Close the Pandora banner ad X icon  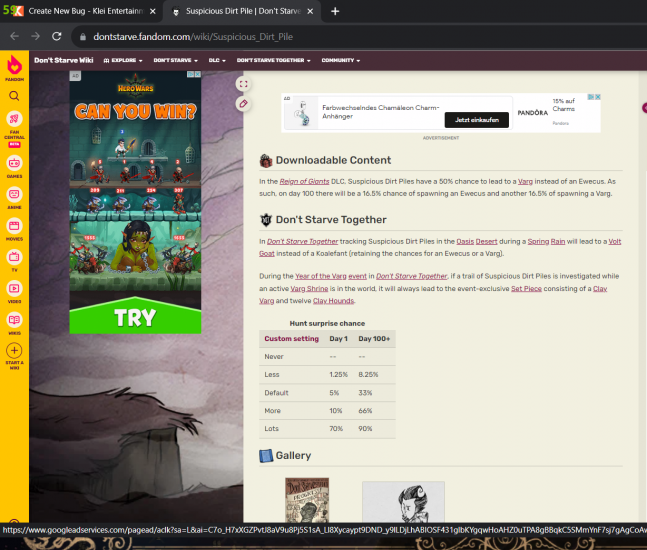point(597,97)
